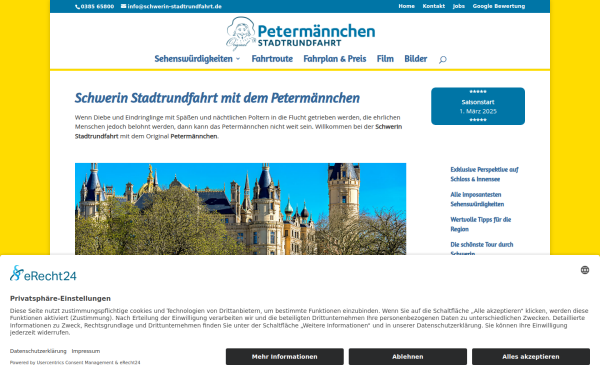Open the Fahrtroute menu item
Image resolution: width=600 pixels, height=375 pixels.
[272, 59]
